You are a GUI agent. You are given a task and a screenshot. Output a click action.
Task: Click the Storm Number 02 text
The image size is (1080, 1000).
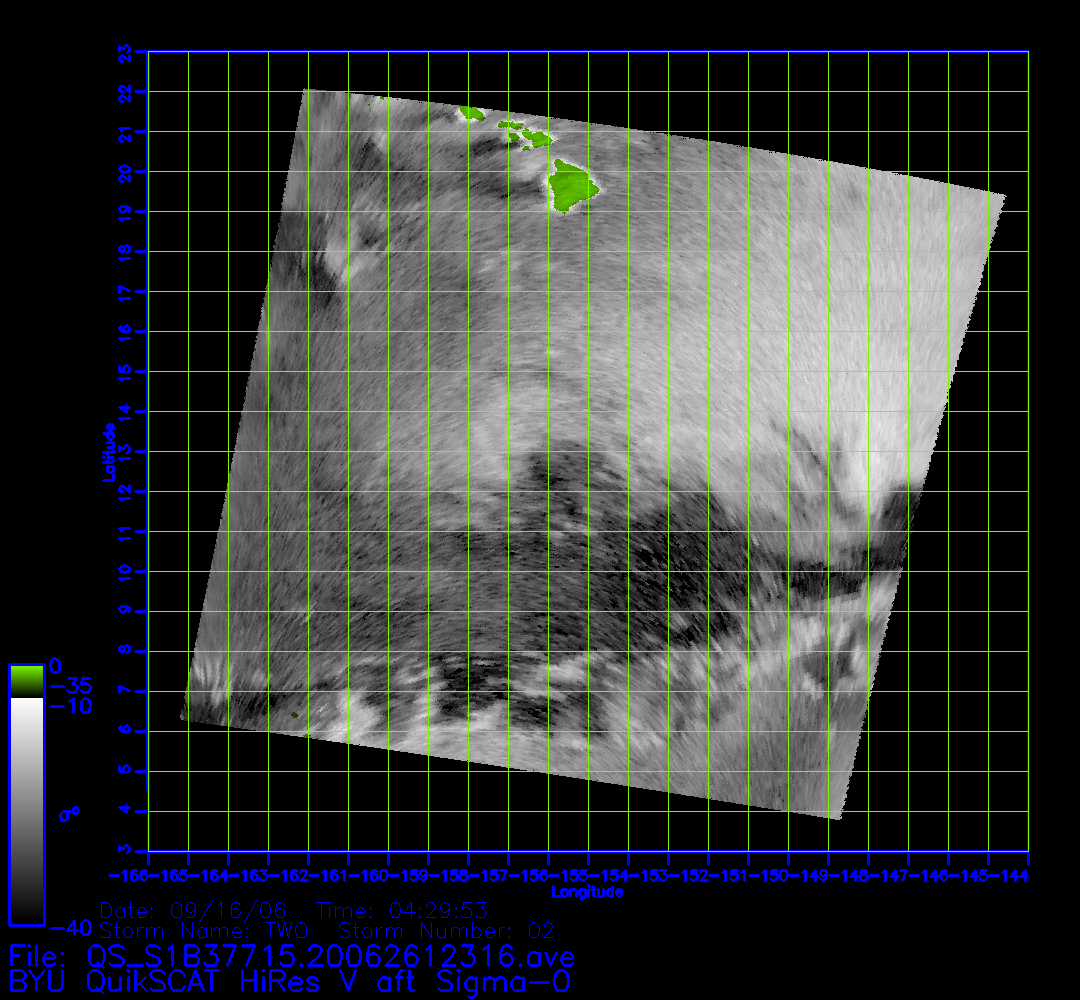pyautogui.click(x=447, y=931)
